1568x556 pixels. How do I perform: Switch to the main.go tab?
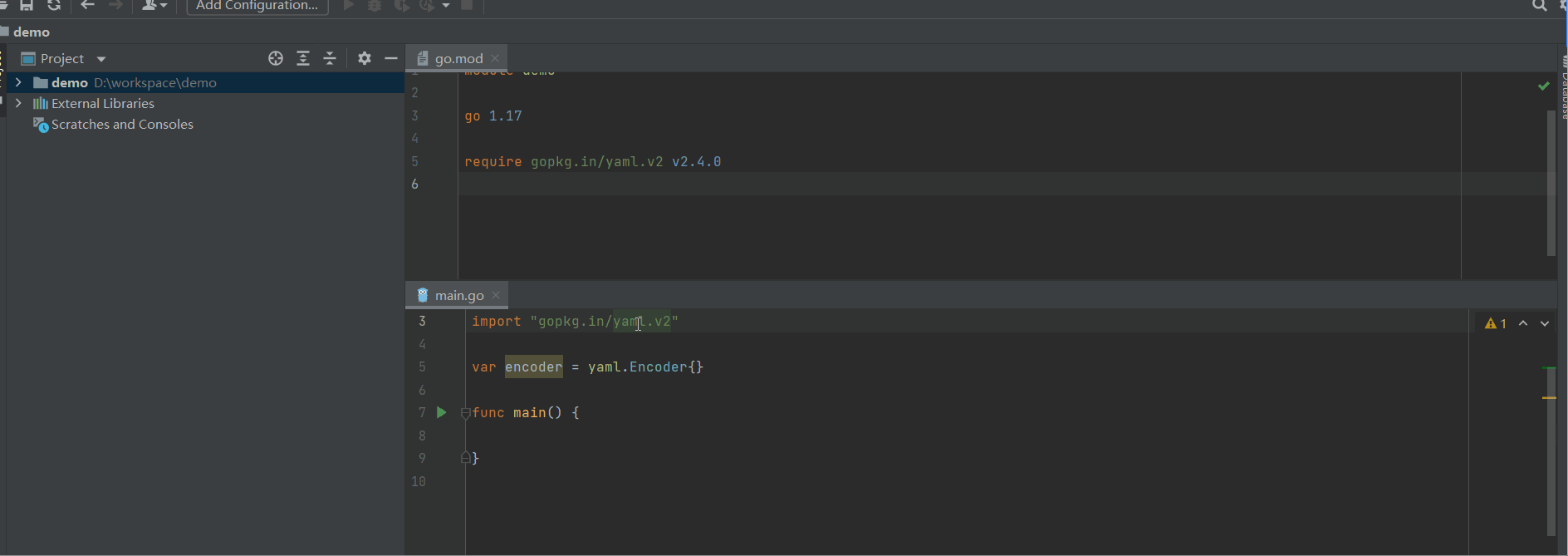point(458,295)
